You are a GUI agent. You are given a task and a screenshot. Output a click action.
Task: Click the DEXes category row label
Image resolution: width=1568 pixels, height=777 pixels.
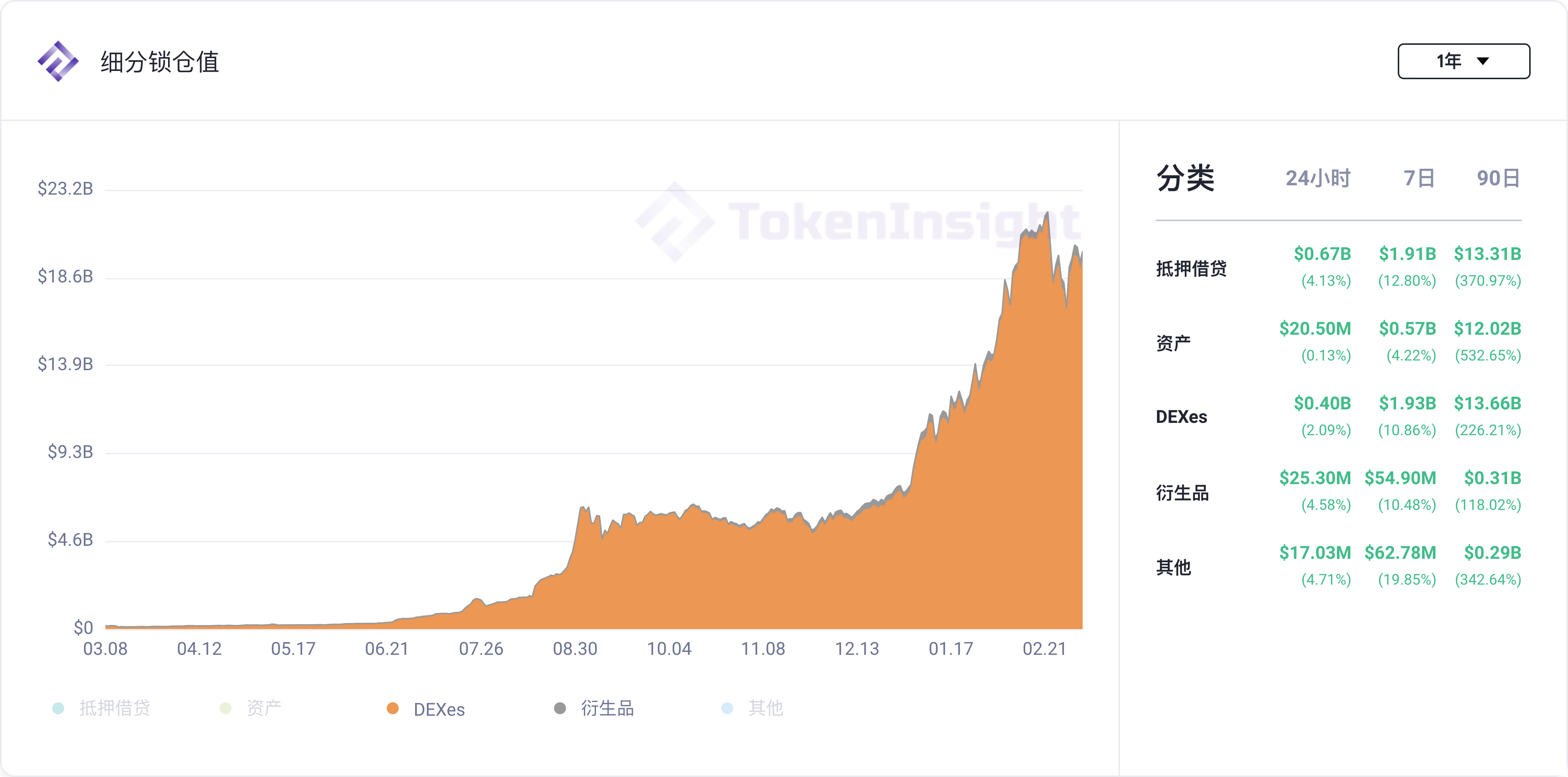1181,417
